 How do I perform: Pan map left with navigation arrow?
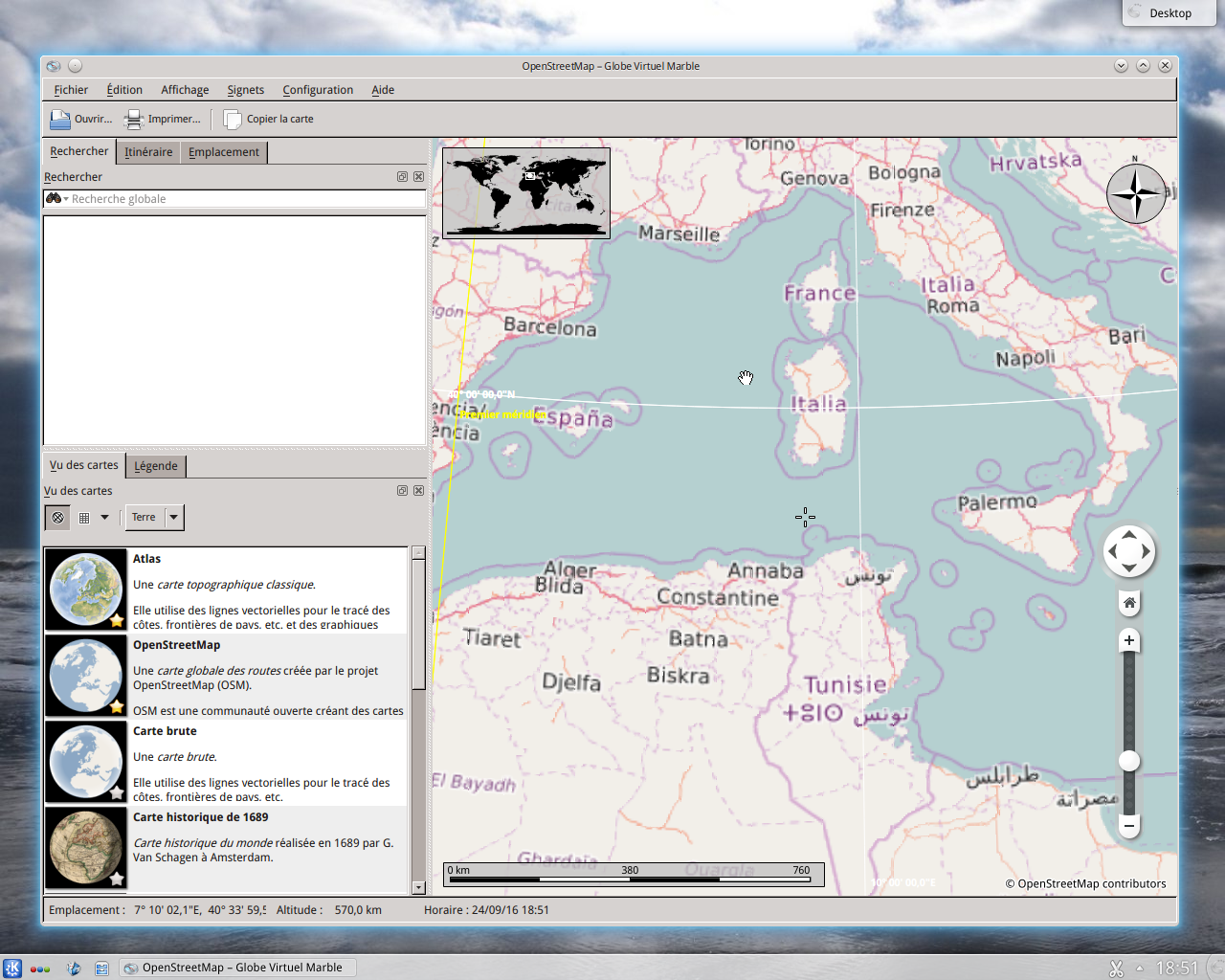click(x=1112, y=551)
